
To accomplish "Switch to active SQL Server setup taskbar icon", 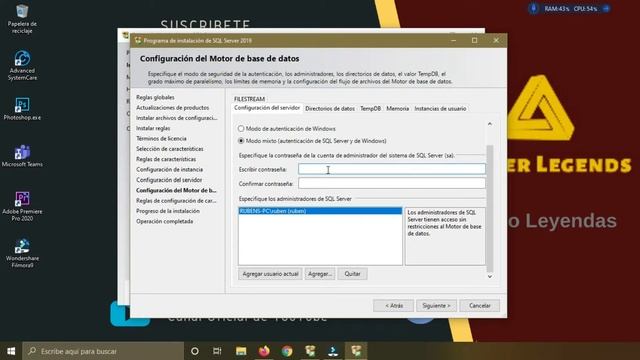I will click(356, 351).
